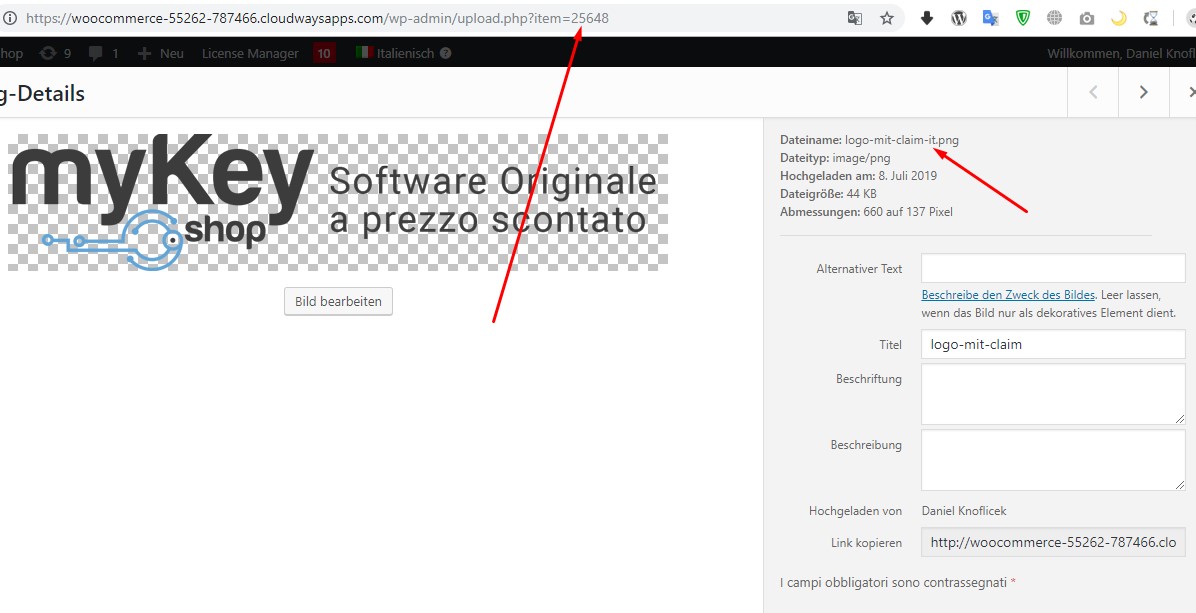
Task: Click the red 10 notification badge
Action: click(324, 53)
